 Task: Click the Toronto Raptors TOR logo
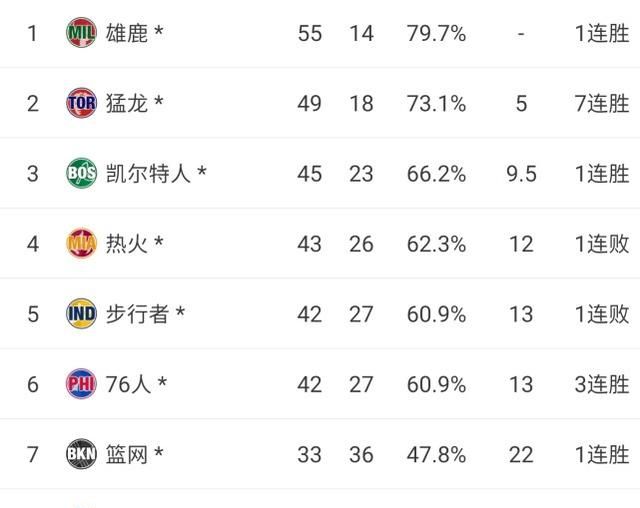[x=81, y=103]
